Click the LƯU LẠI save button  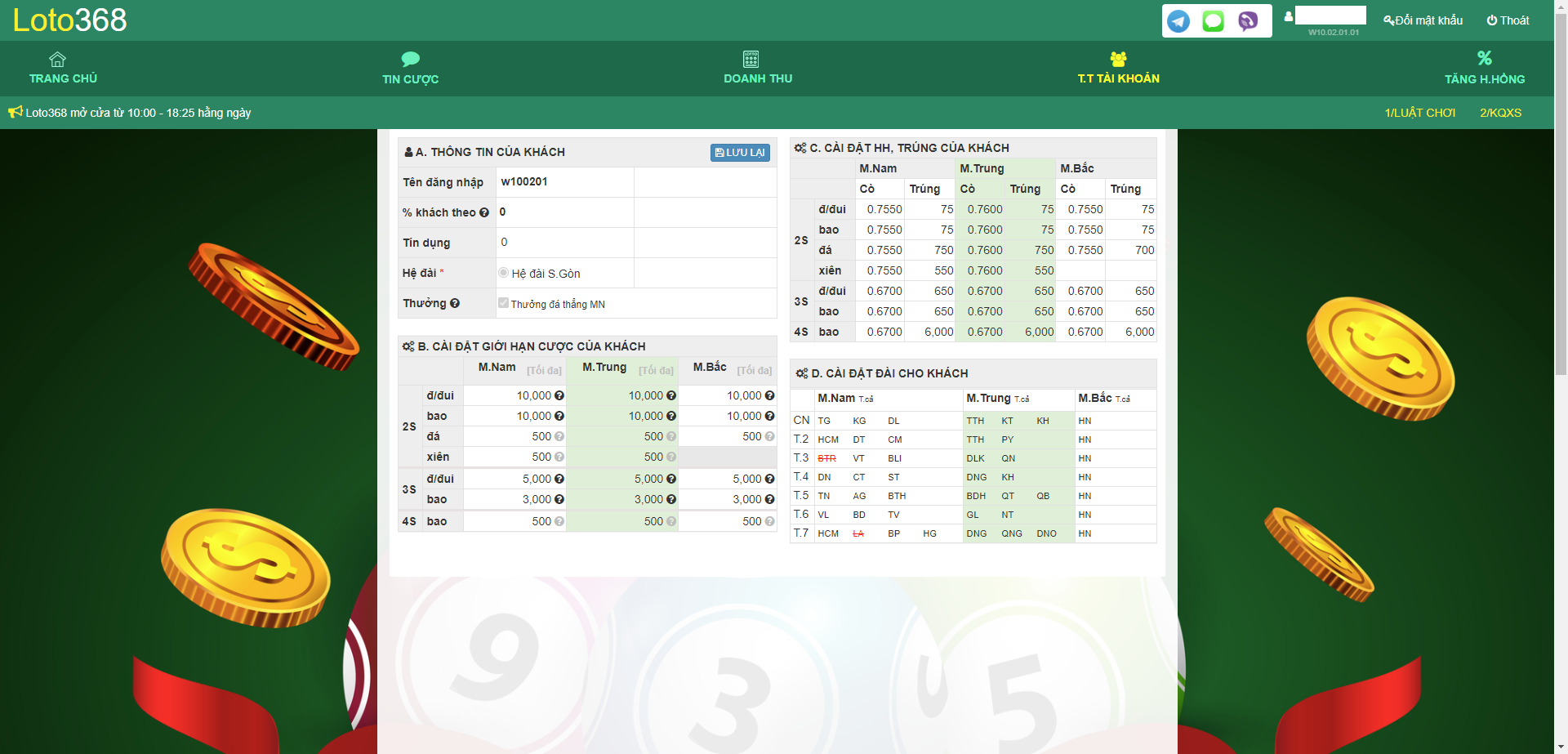pos(740,153)
